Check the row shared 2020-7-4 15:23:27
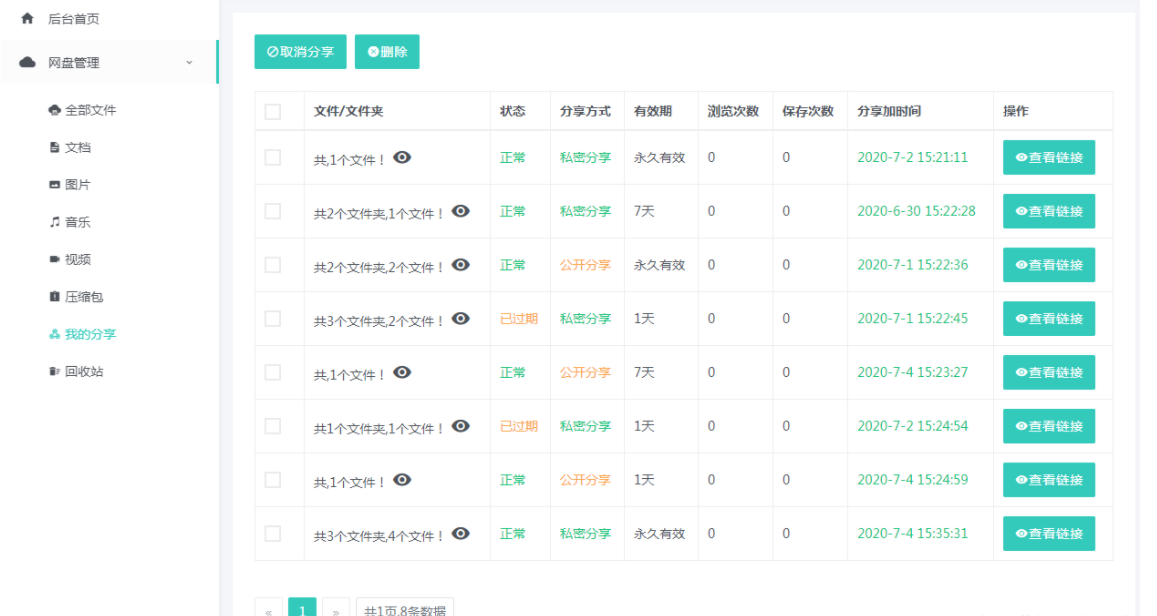 click(273, 373)
